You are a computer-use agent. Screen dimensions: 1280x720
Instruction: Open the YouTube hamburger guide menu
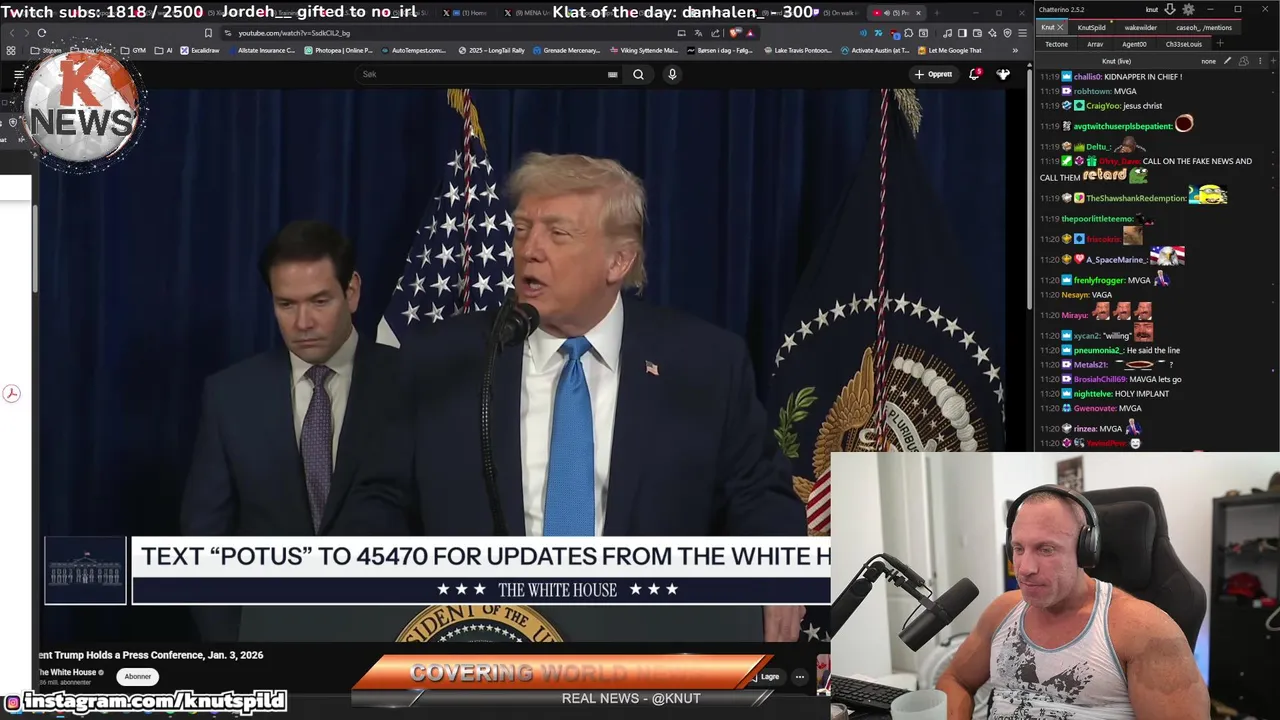[19, 74]
